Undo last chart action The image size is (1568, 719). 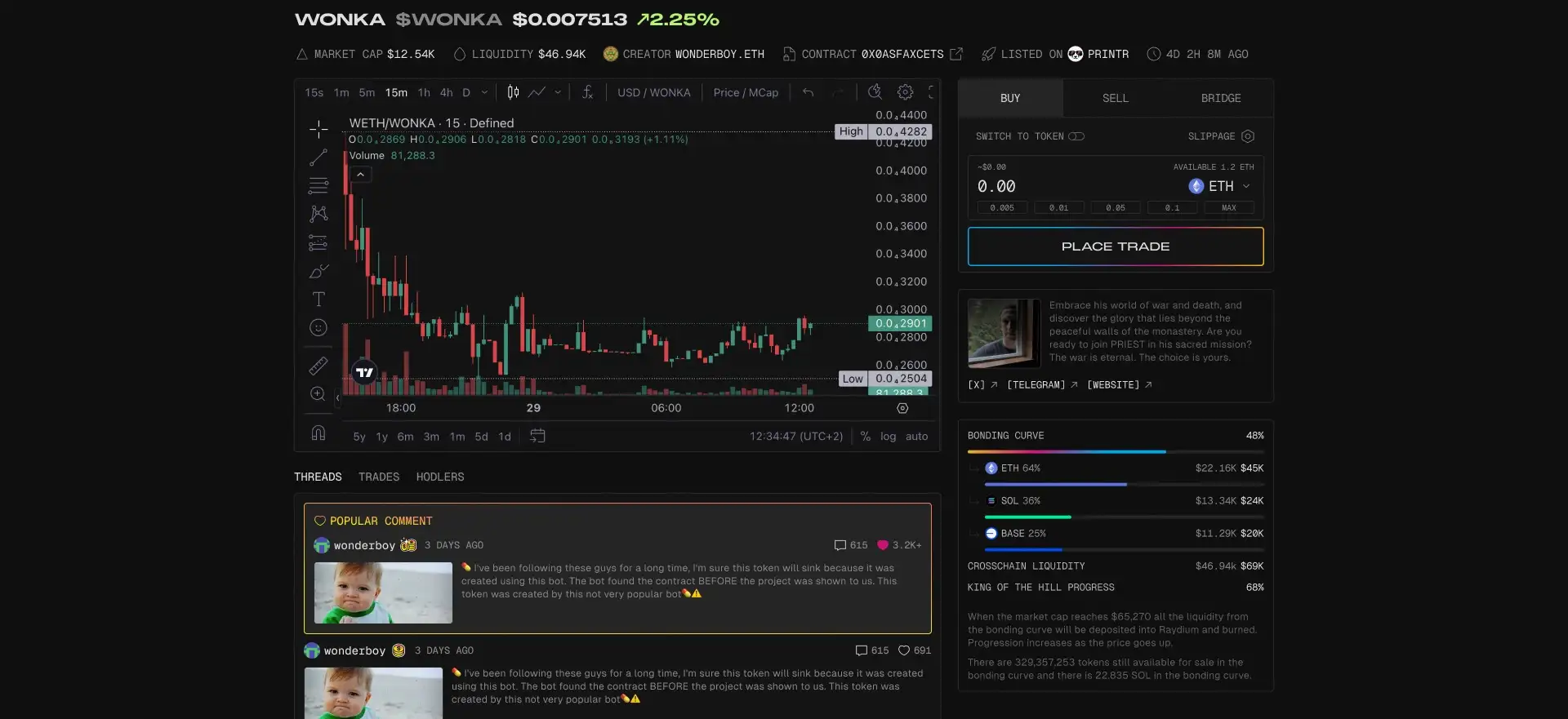808,92
